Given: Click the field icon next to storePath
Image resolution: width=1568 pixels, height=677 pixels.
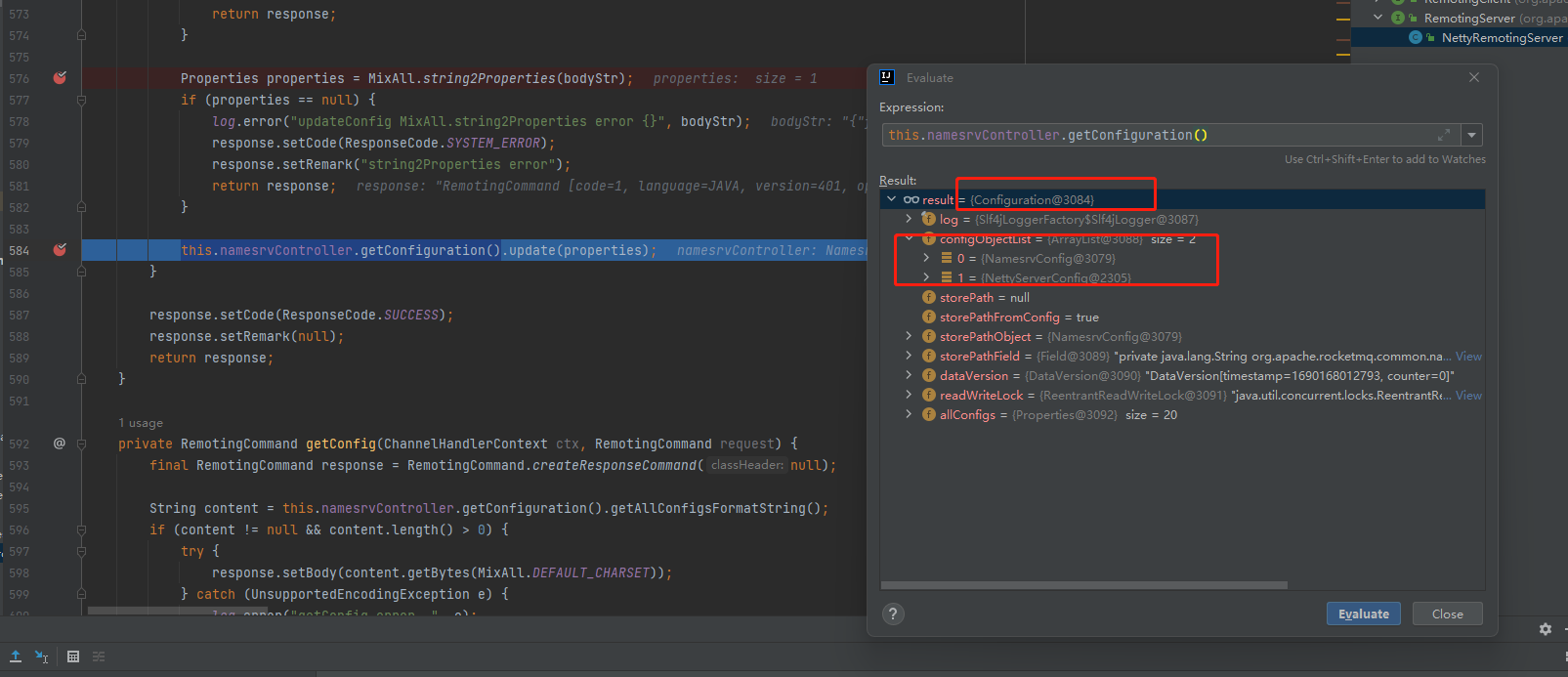Looking at the screenshot, I should pos(929,297).
